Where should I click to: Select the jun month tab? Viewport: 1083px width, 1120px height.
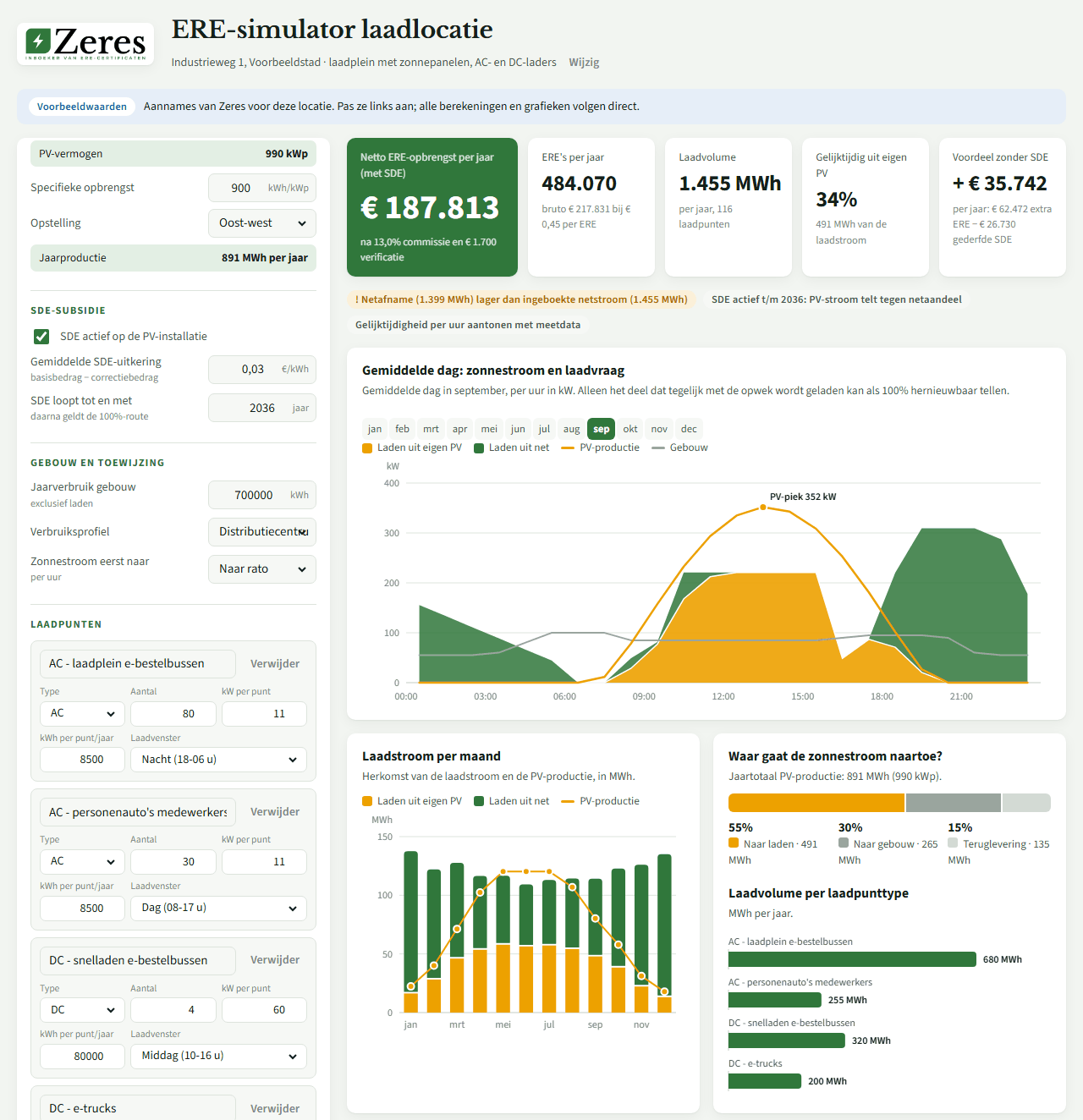[x=518, y=429]
